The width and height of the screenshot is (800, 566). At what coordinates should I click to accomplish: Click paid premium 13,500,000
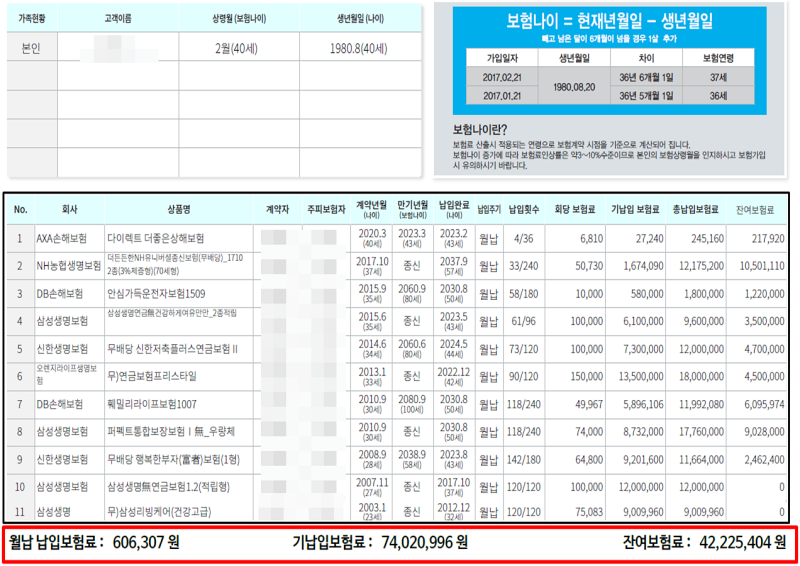point(641,377)
